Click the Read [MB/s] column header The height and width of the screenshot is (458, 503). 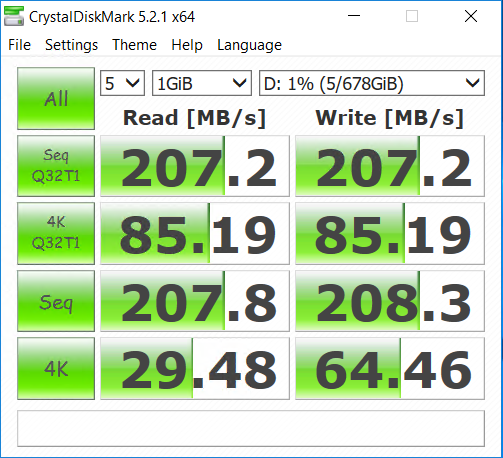(194, 118)
